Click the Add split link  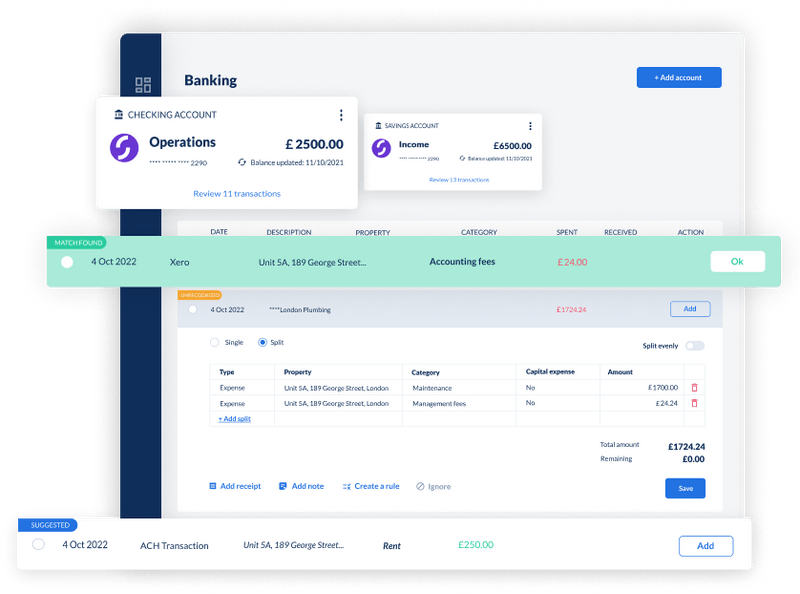pyautogui.click(x=233, y=418)
